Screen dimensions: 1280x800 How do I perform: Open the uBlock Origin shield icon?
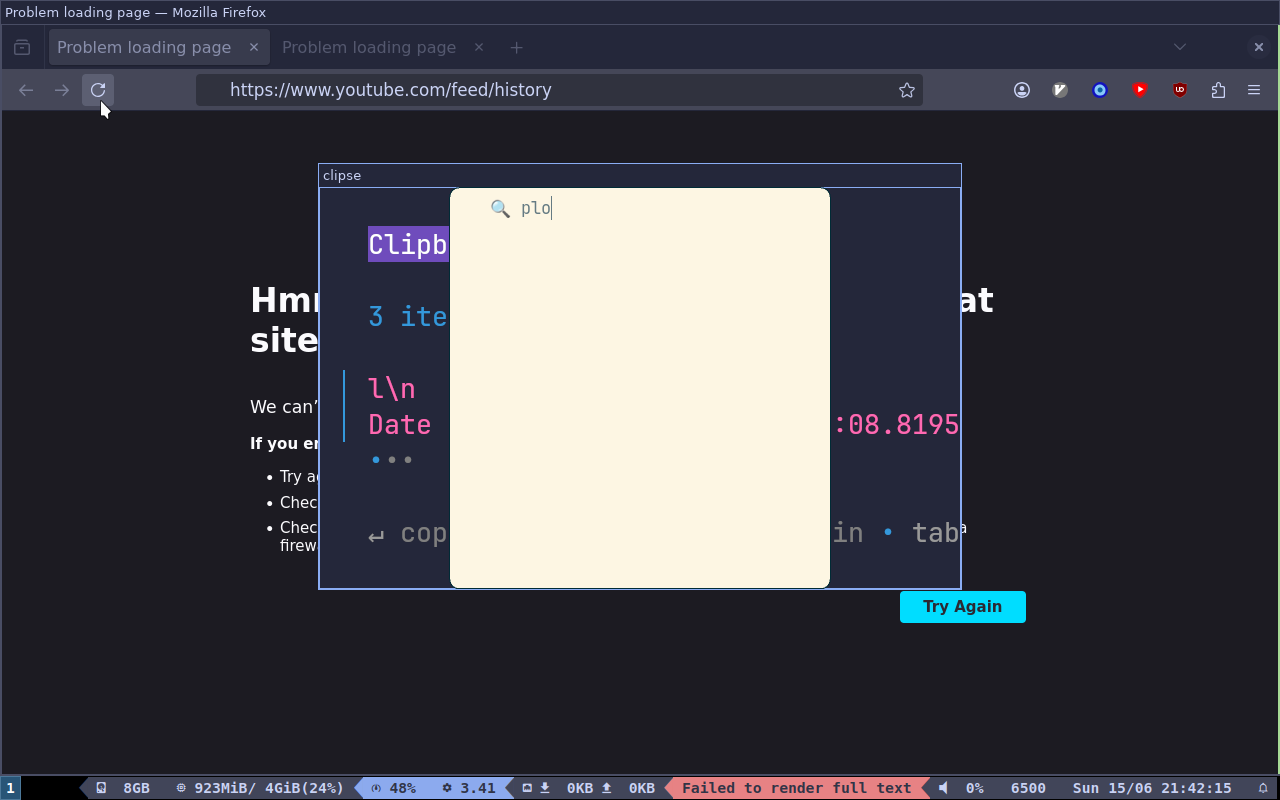pos(1180,90)
